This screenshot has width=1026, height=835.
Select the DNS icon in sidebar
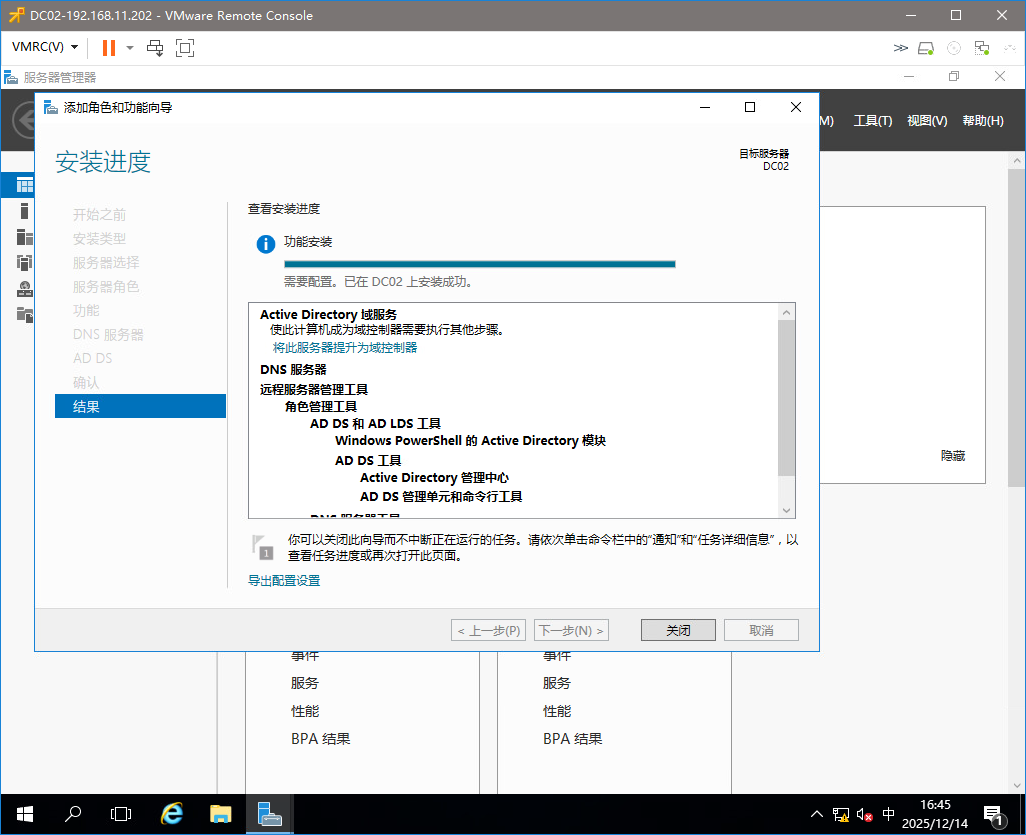point(25,289)
